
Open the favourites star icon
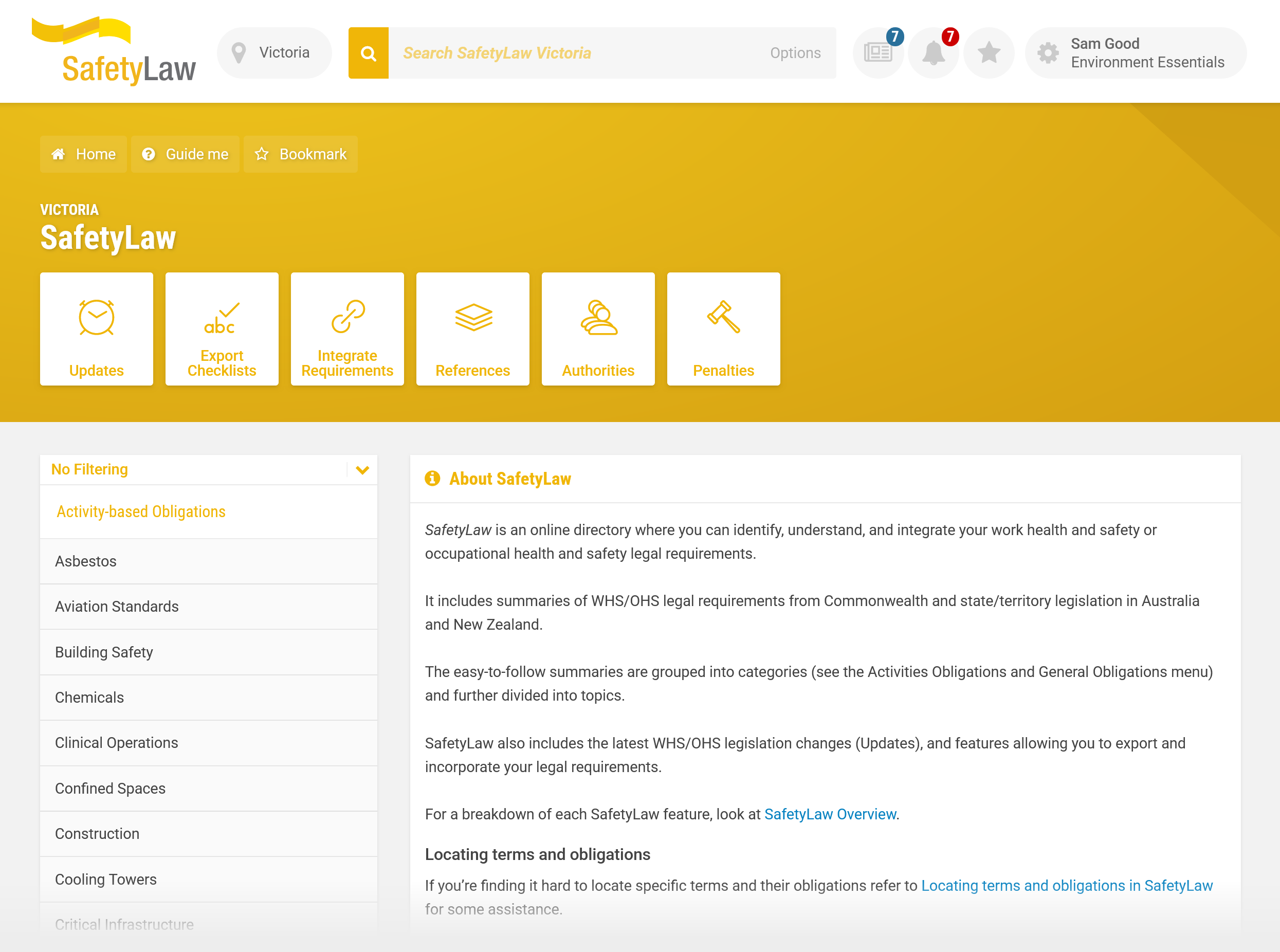pyautogui.click(x=989, y=53)
